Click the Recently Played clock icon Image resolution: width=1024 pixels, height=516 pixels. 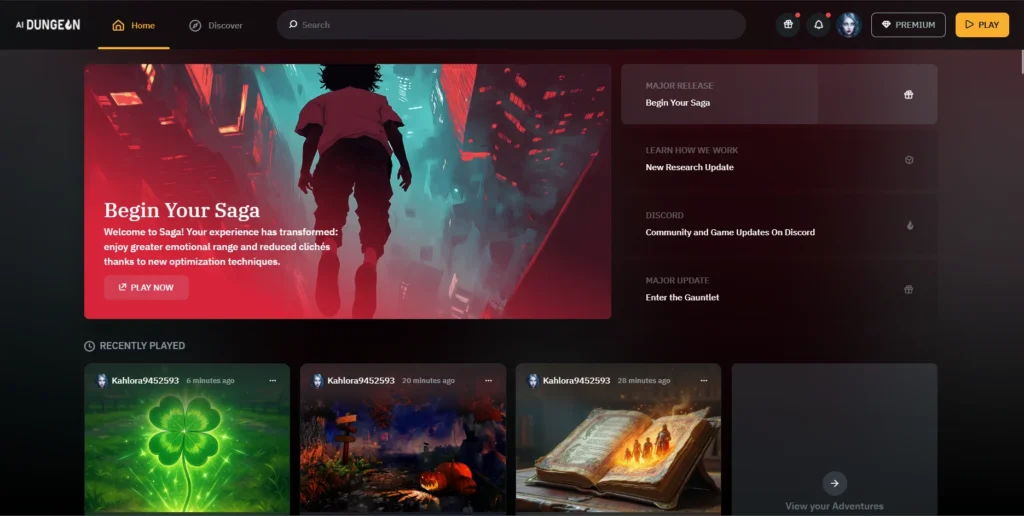click(x=89, y=346)
